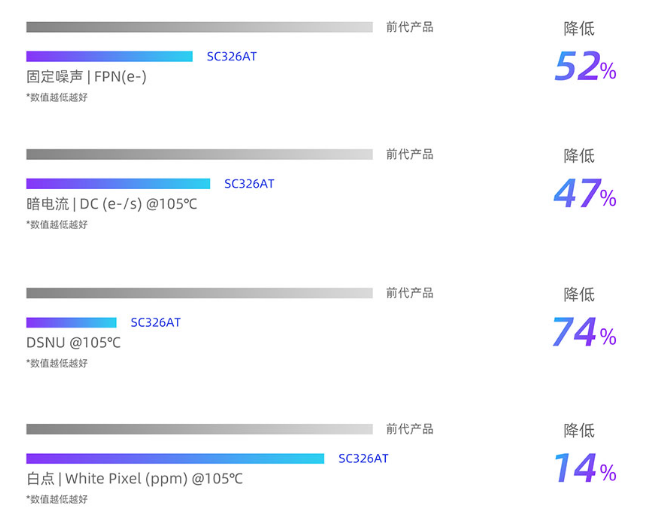Image resolution: width=647 pixels, height=526 pixels.
Task: Click the gray previous-generation bar above the FPN row
Action: (x=199, y=27)
